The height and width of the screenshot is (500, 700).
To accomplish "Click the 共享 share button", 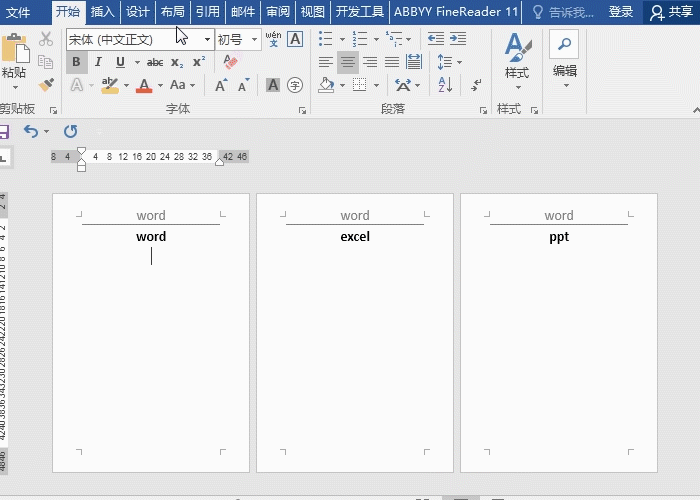I will pyautogui.click(x=671, y=12).
